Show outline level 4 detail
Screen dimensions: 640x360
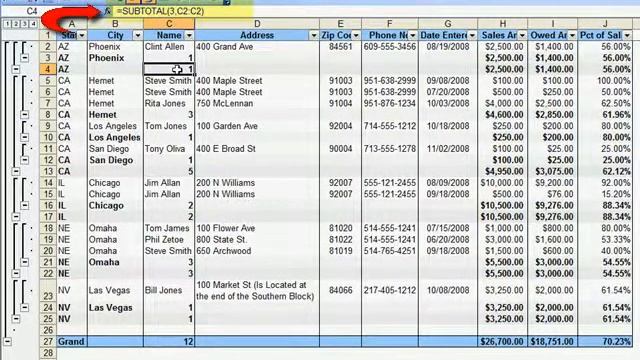click(33, 24)
